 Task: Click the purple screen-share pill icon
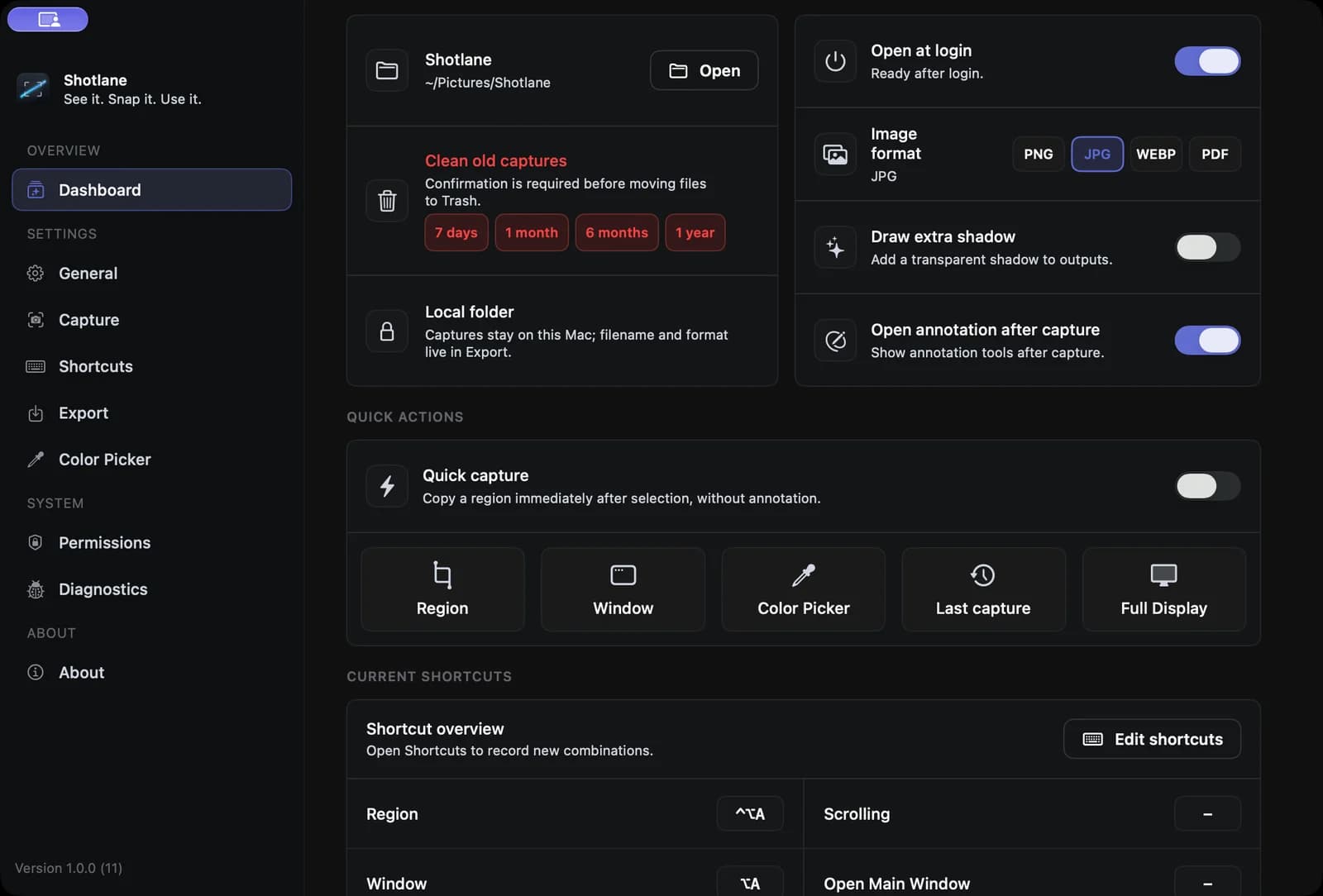[x=48, y=20]
